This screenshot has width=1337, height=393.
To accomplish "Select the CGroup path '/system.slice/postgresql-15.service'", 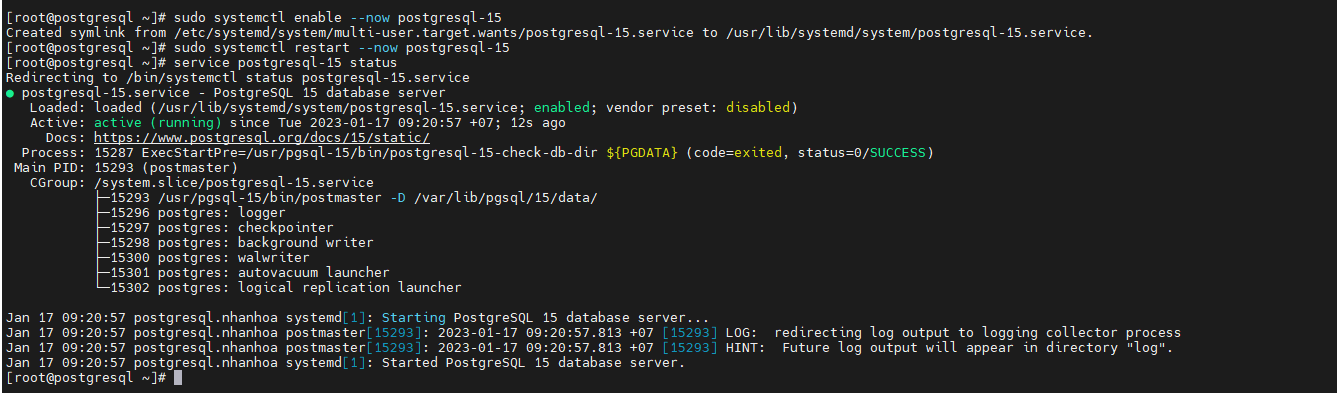I will [x=234, y=182].
